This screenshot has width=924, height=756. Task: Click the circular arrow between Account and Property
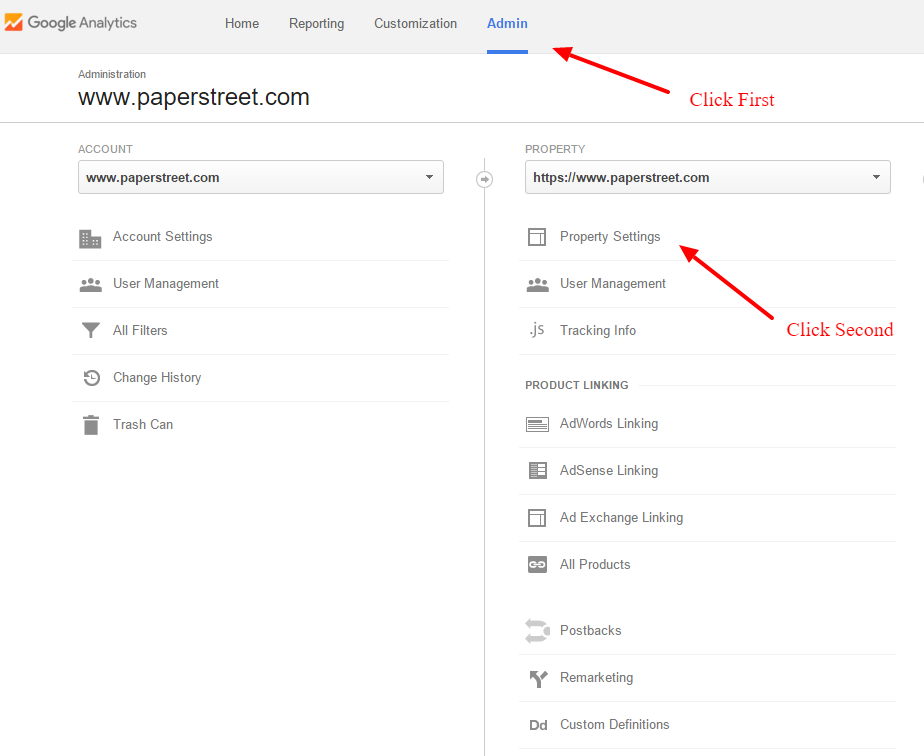click(484, 179)
